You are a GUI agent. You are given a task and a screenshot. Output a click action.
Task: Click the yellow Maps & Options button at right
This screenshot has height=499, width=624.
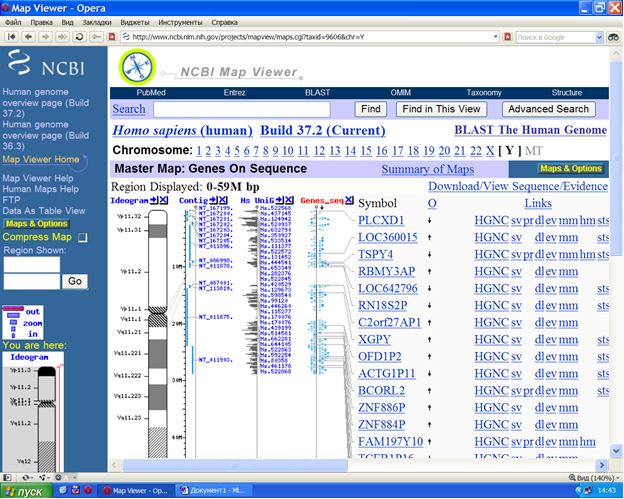(x=571, y=169)
